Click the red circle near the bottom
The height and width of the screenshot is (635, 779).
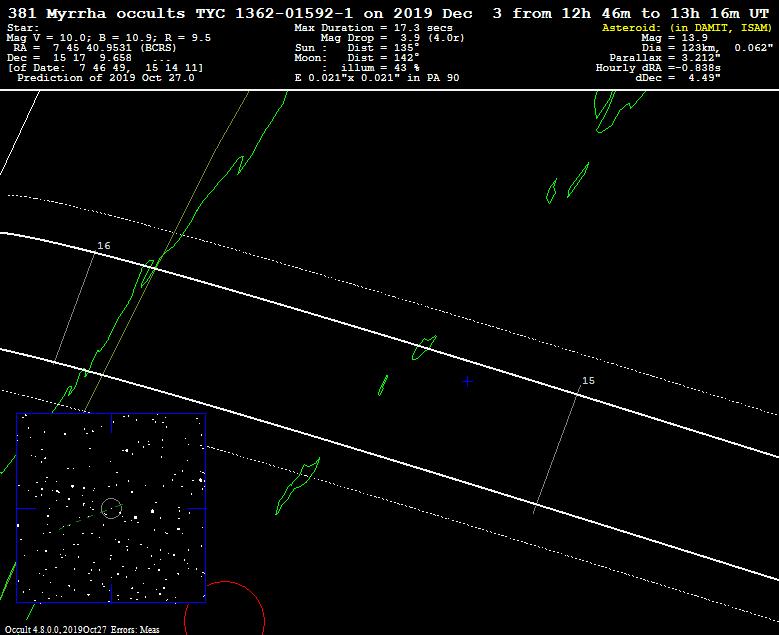pyautogui.click(x=225, y=608)
